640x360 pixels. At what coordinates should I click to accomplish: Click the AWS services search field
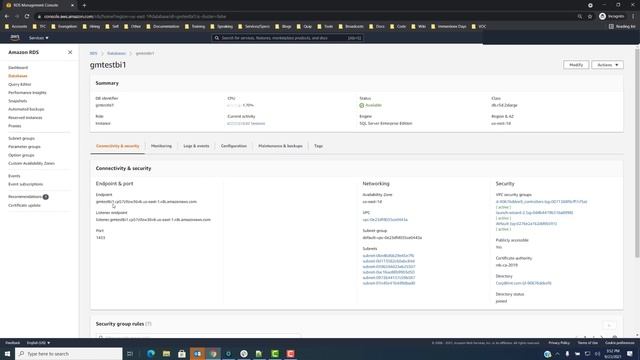tap(287, 38)
